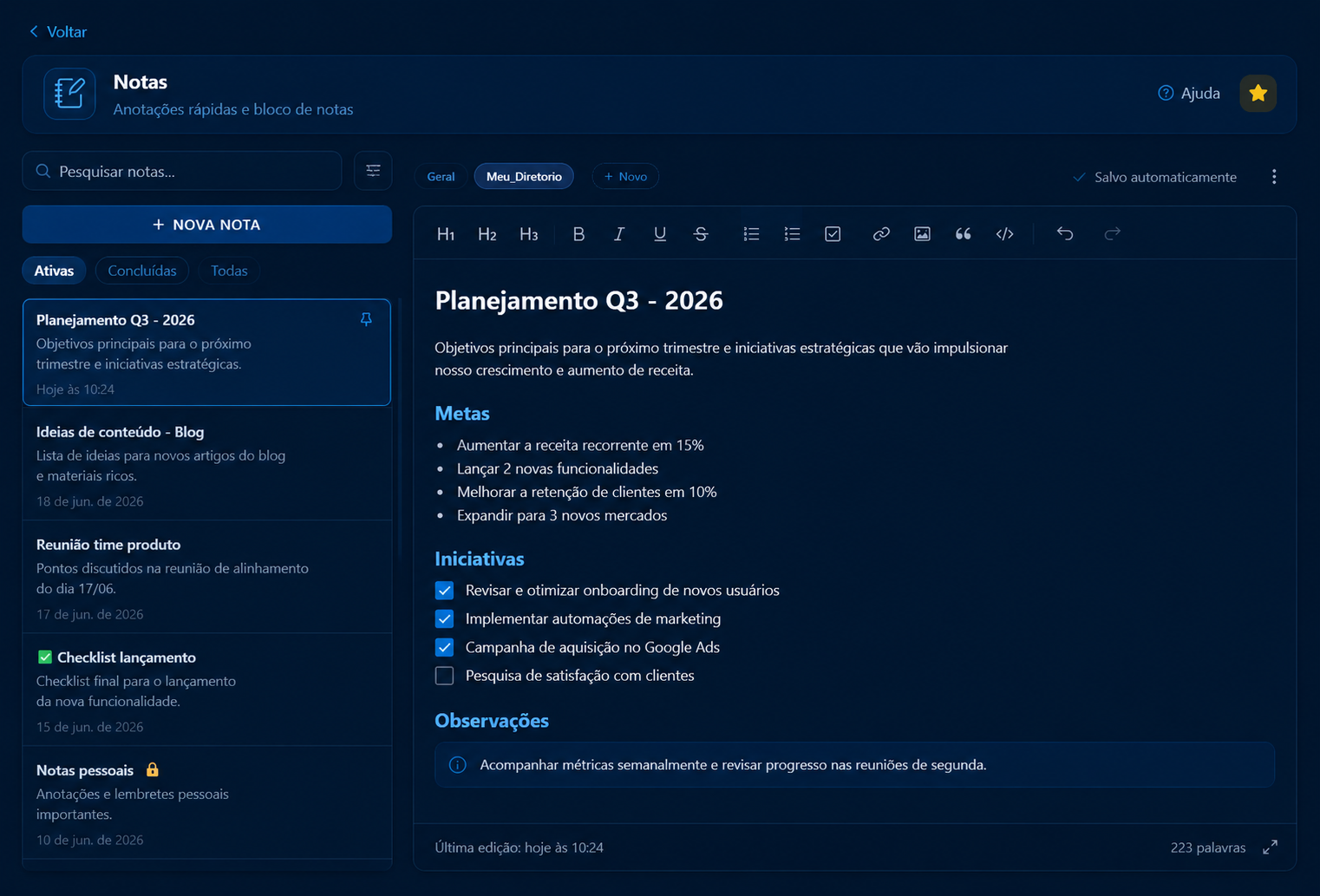The width and height of the screenshot is (1320, 896).
Task: Click the bullet Lançar 2 novas funcionalidades
Action: tap(558, 468)
